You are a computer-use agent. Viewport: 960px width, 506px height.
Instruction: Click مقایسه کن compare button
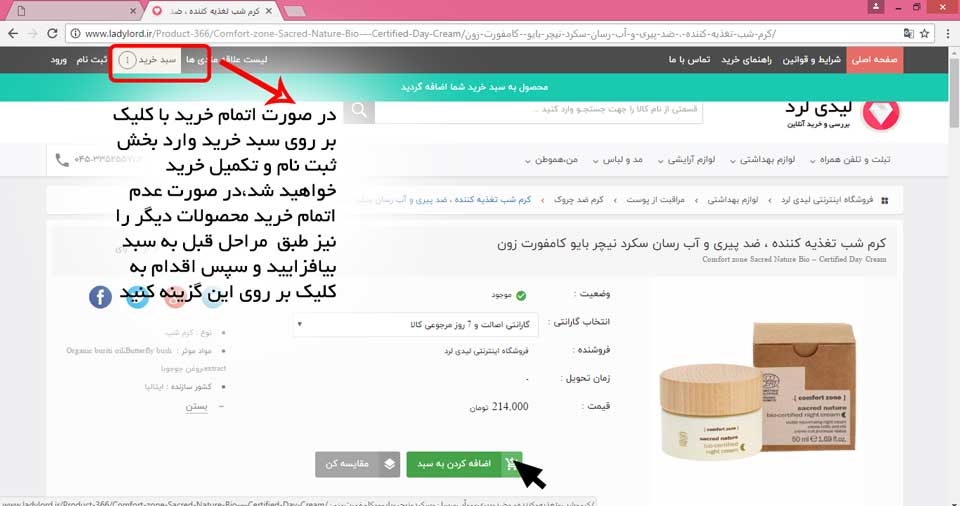point(358,464)
